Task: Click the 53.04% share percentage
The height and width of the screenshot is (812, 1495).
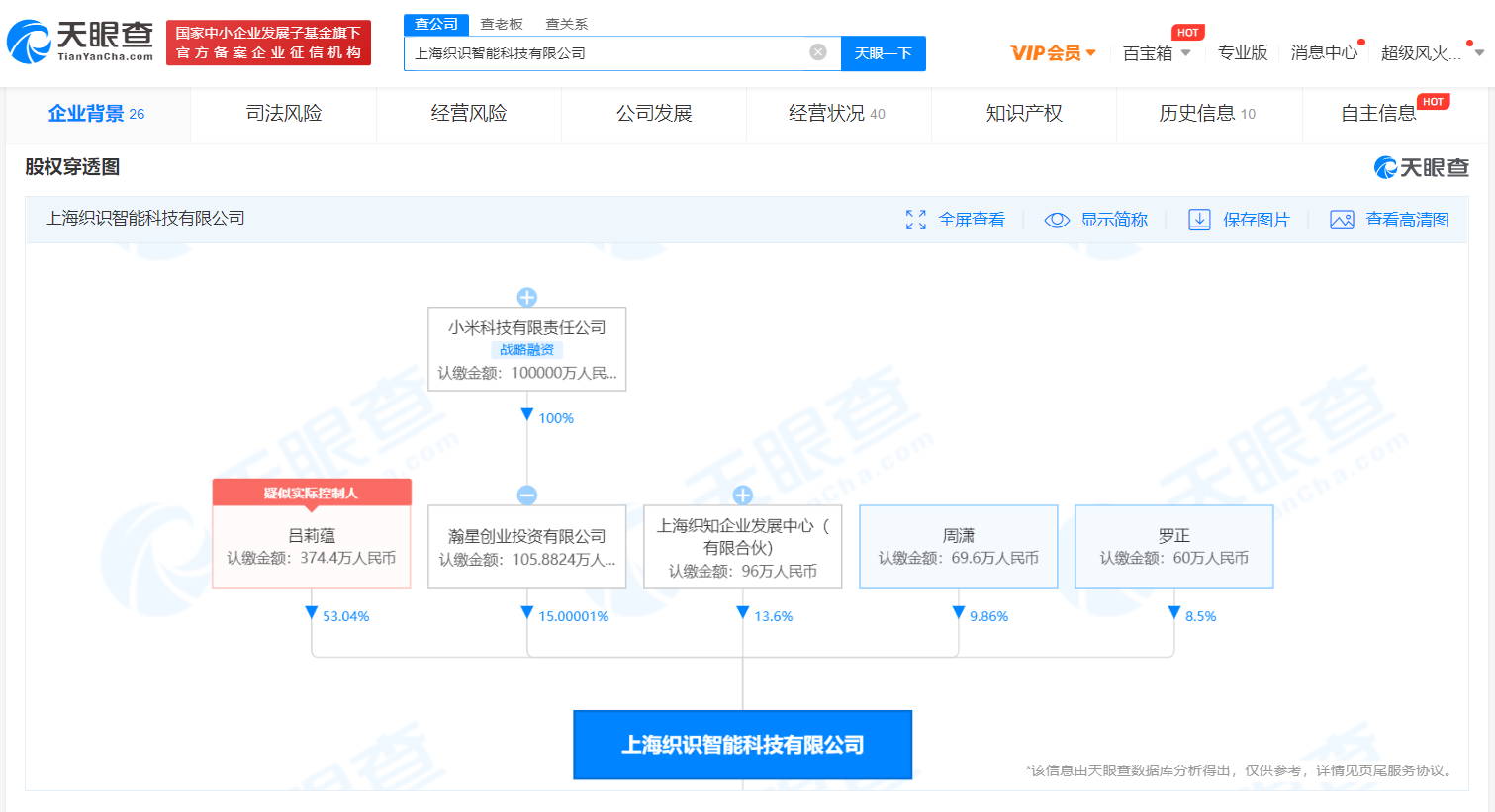Action: (x=346, y=616)
